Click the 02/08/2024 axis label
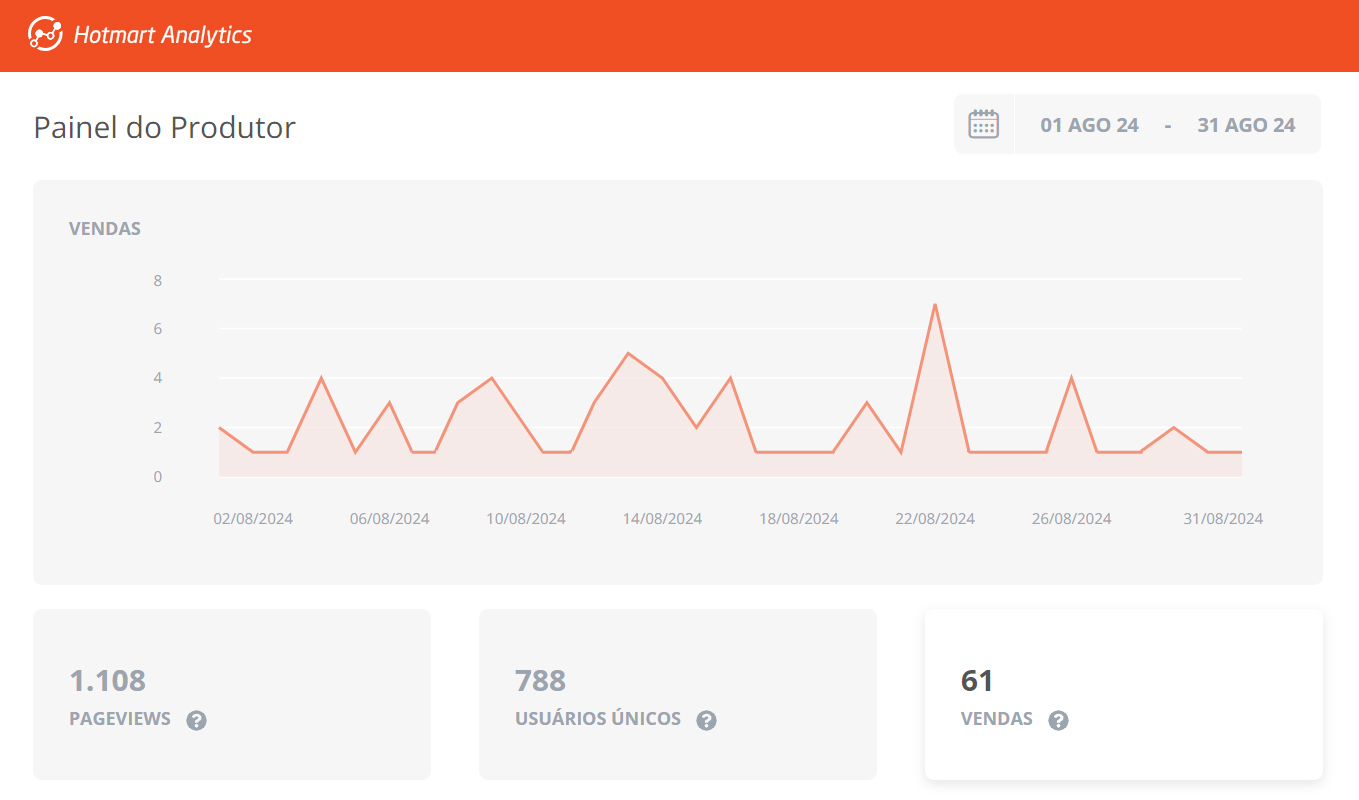 pos(253,518)
